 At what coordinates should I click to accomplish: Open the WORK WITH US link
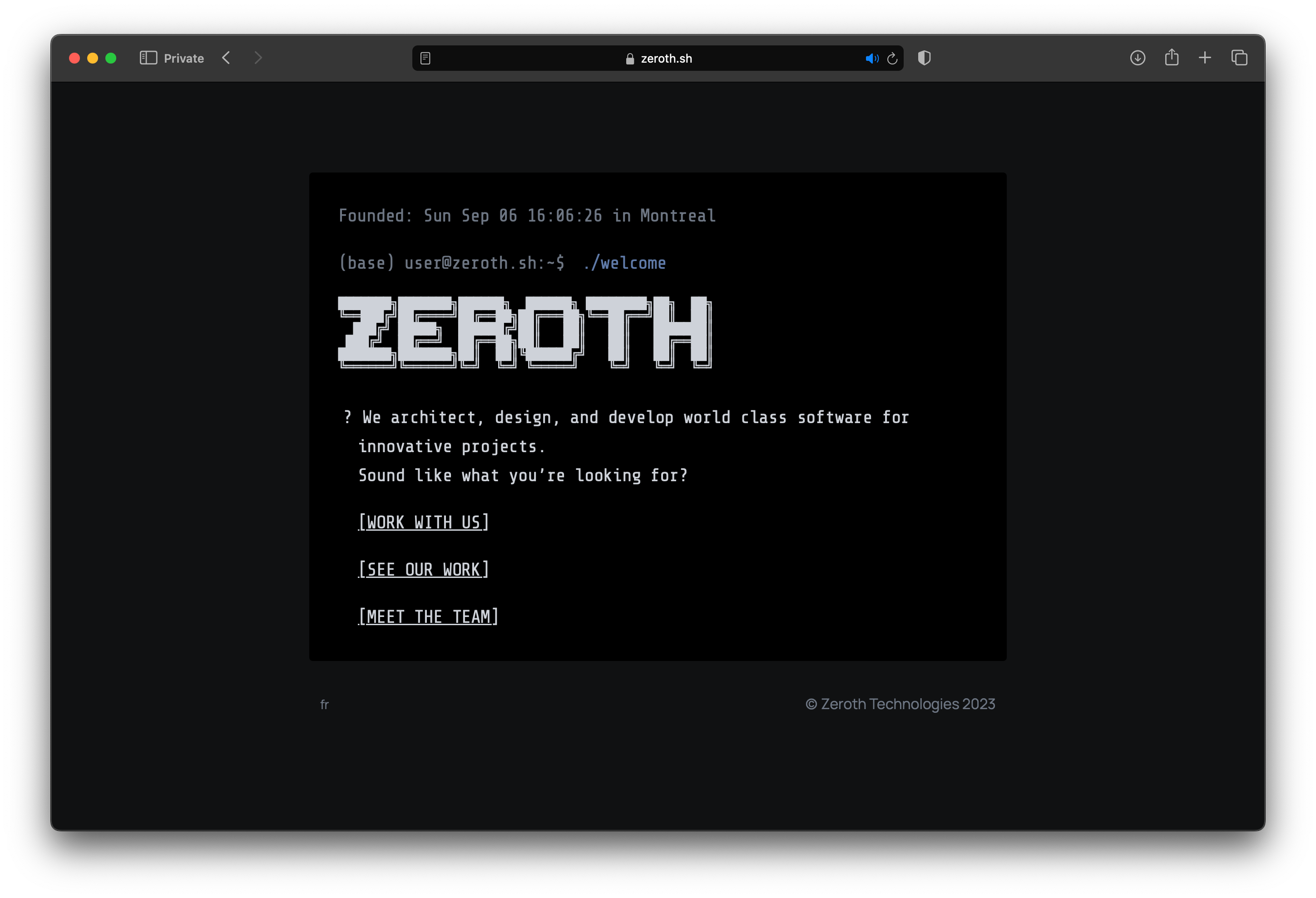point(422,522)
